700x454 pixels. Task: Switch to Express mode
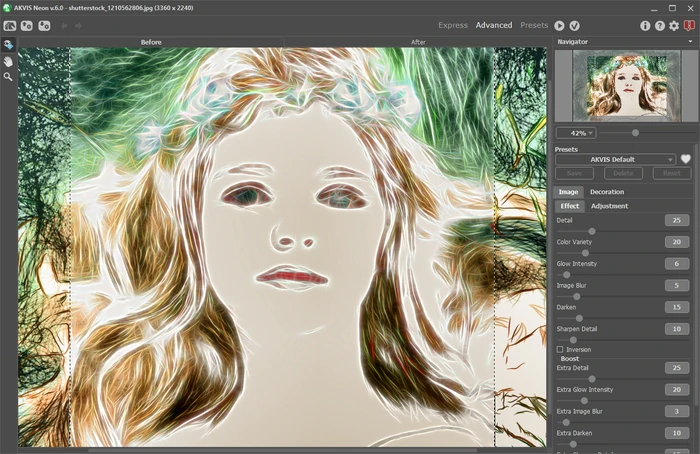[453, 25]
